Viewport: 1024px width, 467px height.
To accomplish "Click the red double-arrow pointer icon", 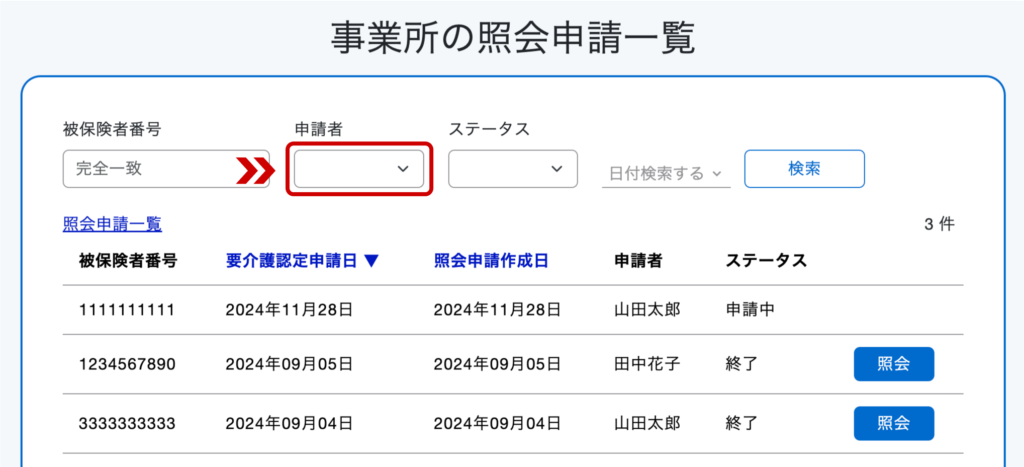I will (255, 170).
